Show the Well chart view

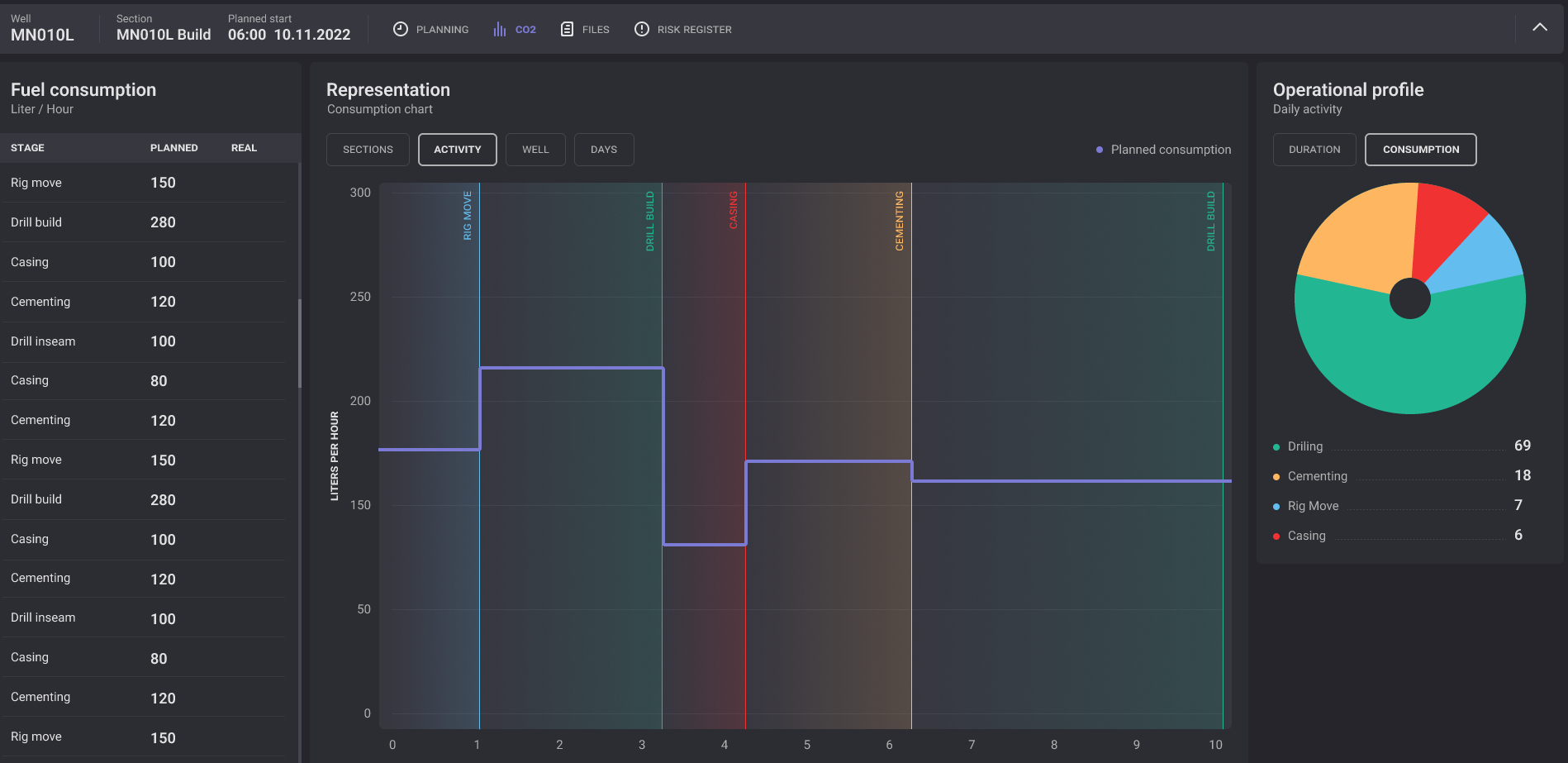(535, 150)
